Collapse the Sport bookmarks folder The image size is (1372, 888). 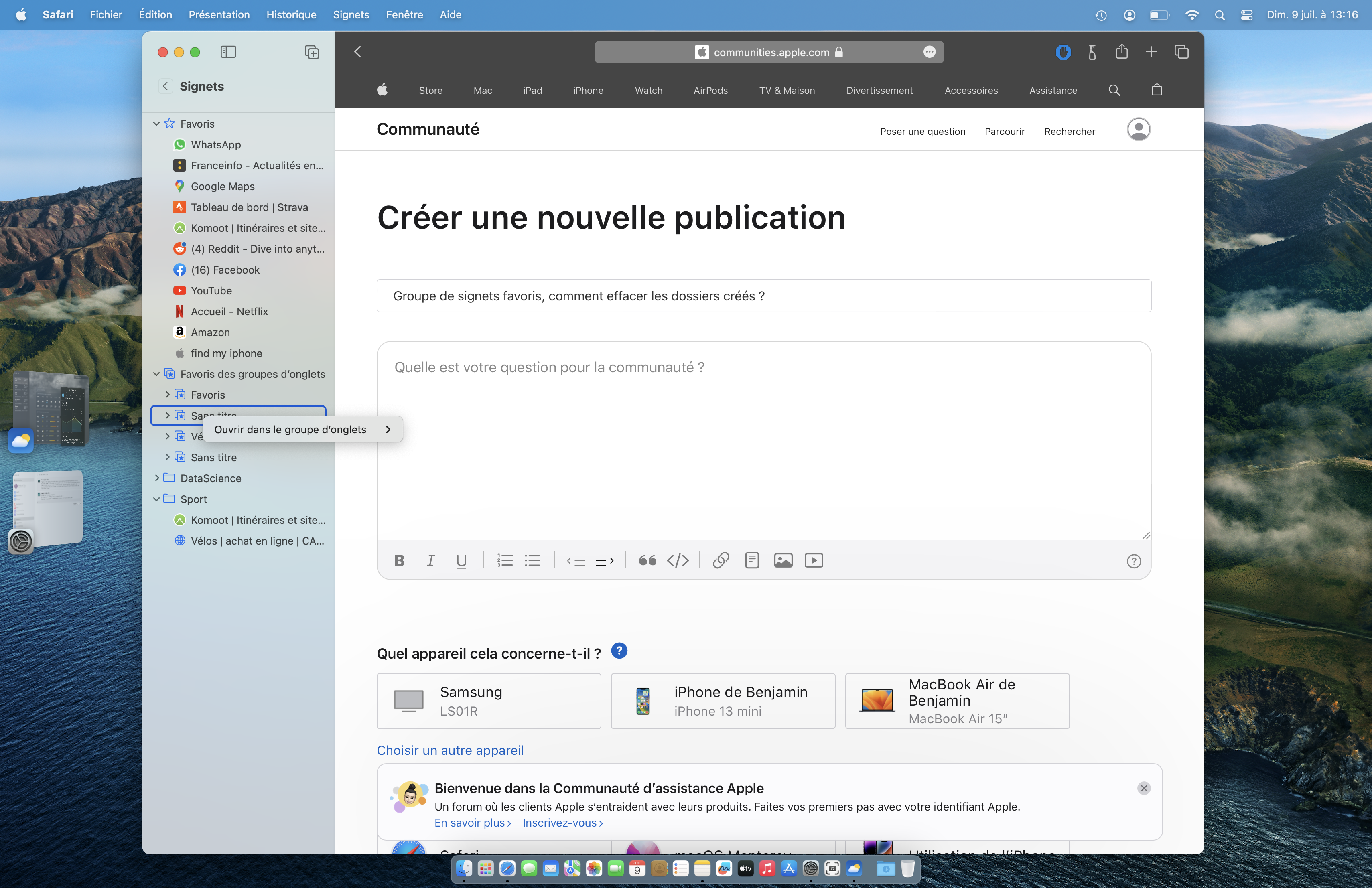pyautogui.click(x=156, y=499)
